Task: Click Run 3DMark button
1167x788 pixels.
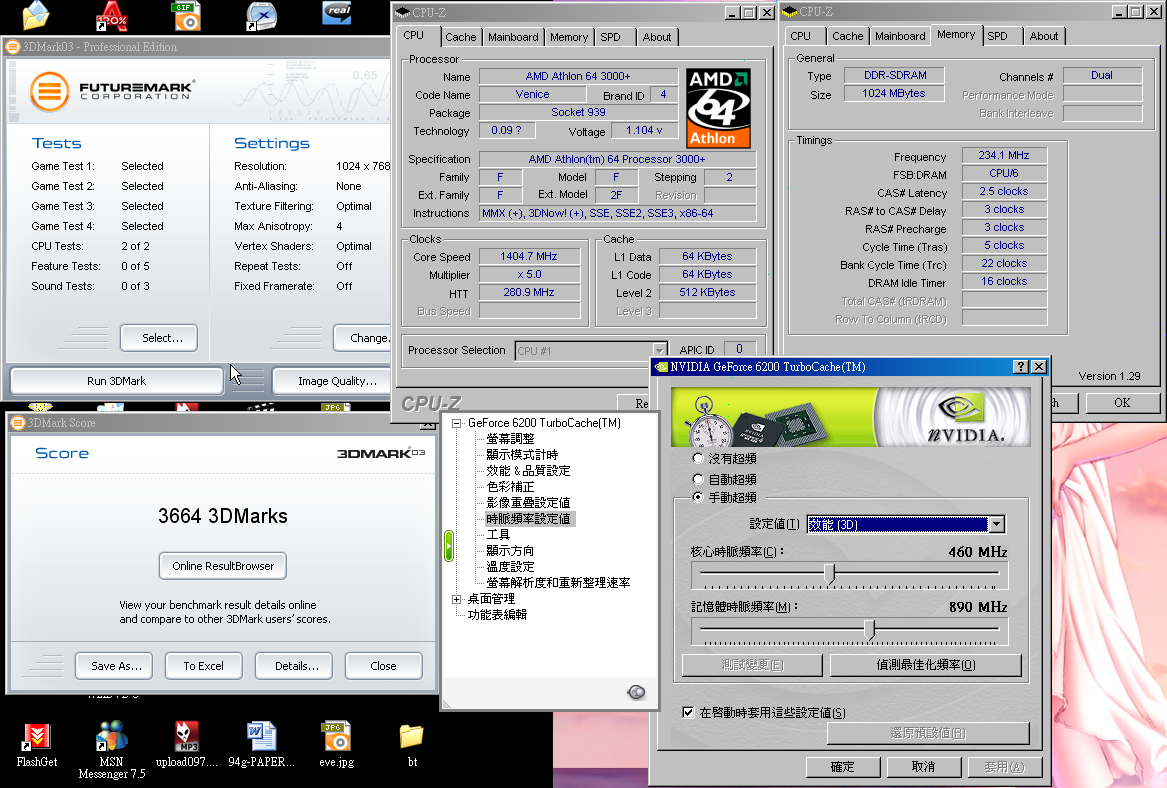Action: (x=117, y=381)
